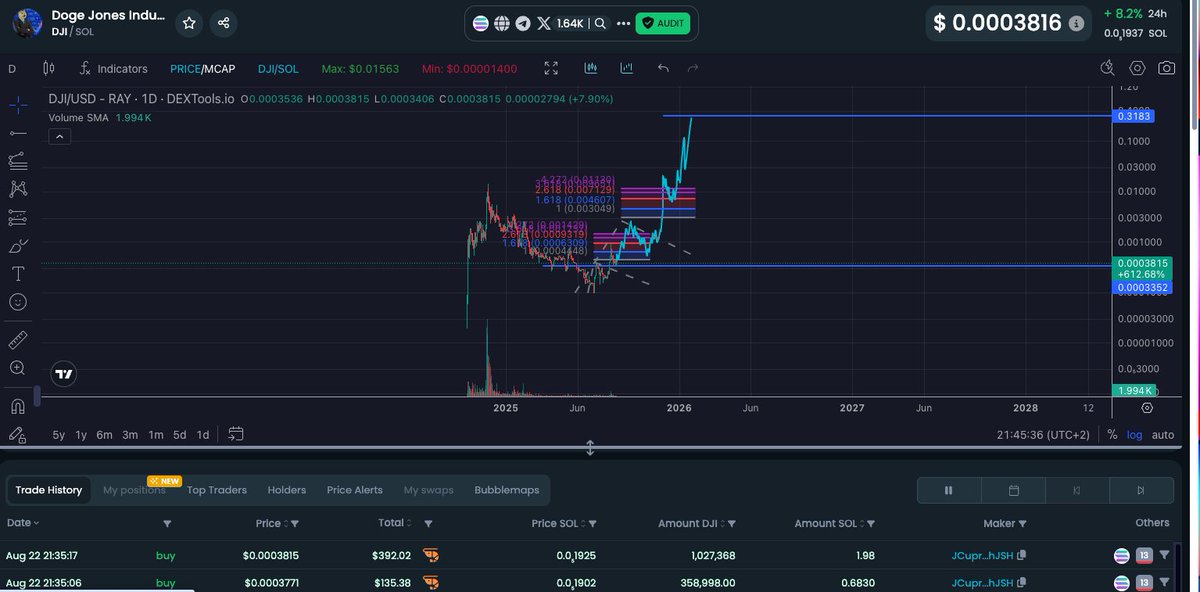Pause the live trade feed
Image resolution: width=1200 pixels, height=592 pixels.
coord(949,490)
